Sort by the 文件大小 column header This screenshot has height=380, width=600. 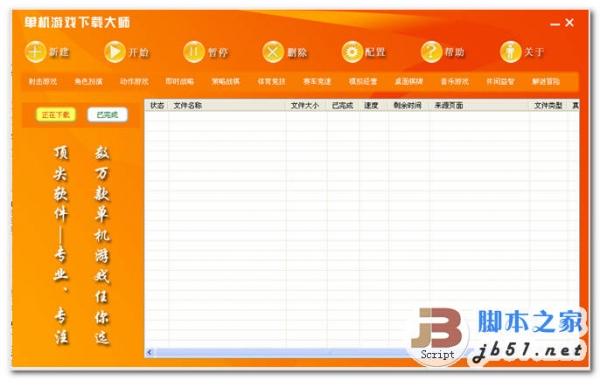306,105
